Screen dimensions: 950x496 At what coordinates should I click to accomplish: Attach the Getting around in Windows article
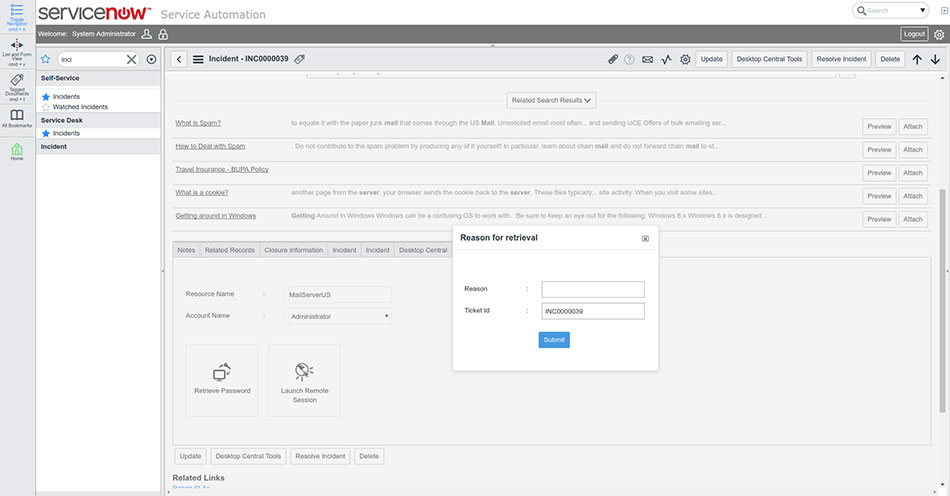[x=912, y=219]
